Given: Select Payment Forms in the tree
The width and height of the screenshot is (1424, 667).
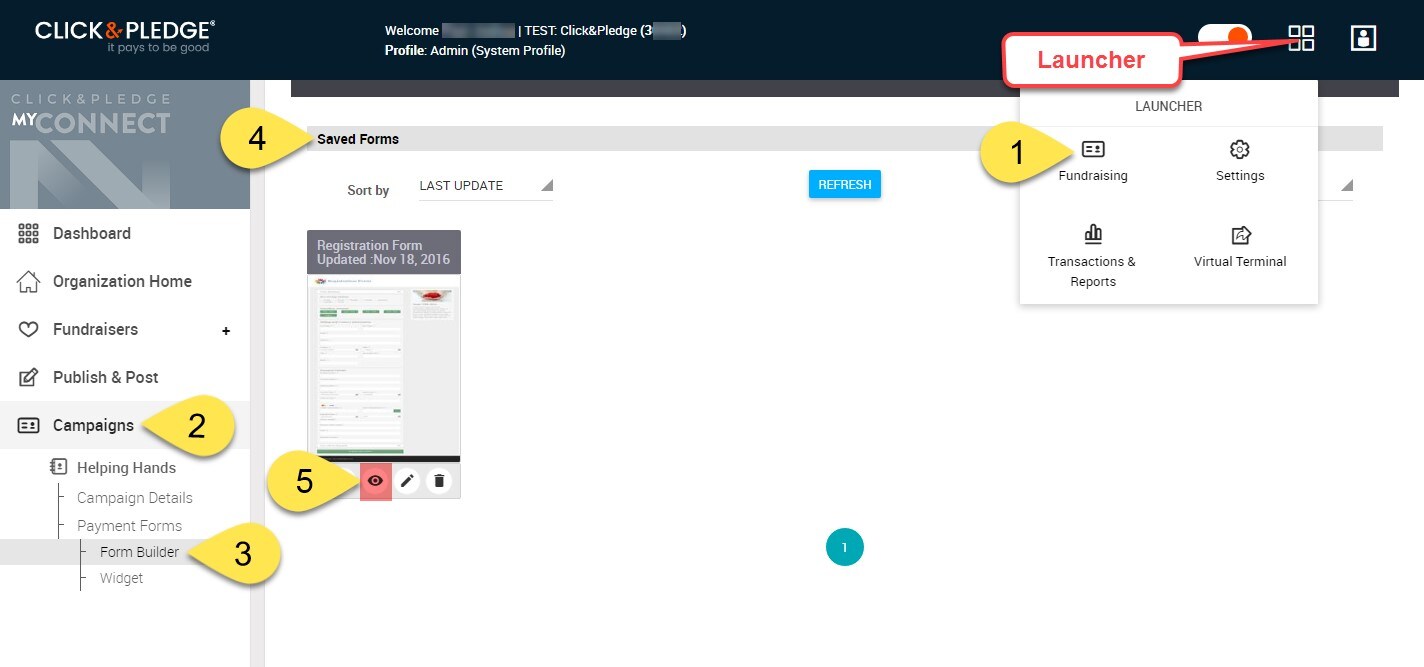Looking at the screenshot, I should click(129, 526).
